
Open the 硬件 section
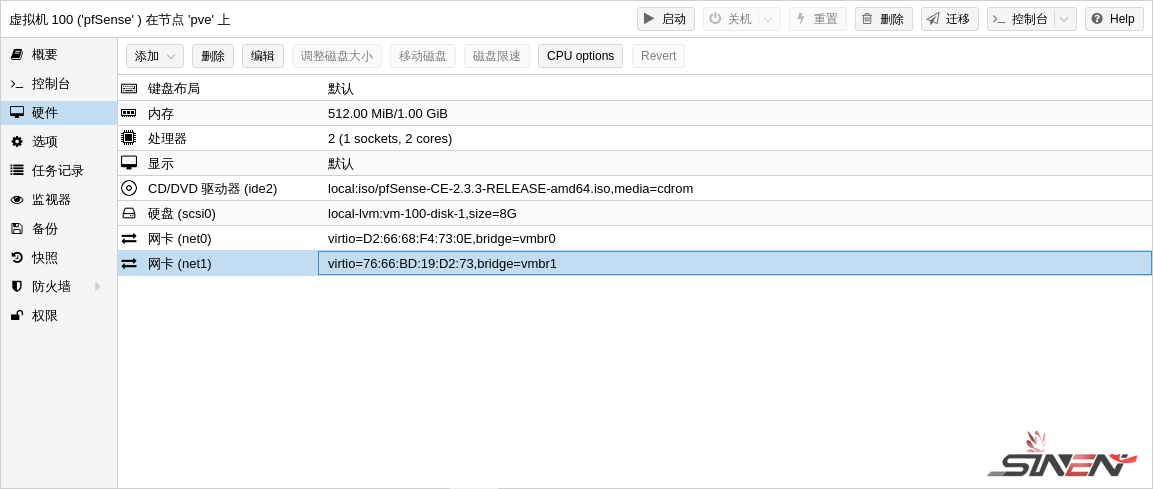tap(59, 113)
